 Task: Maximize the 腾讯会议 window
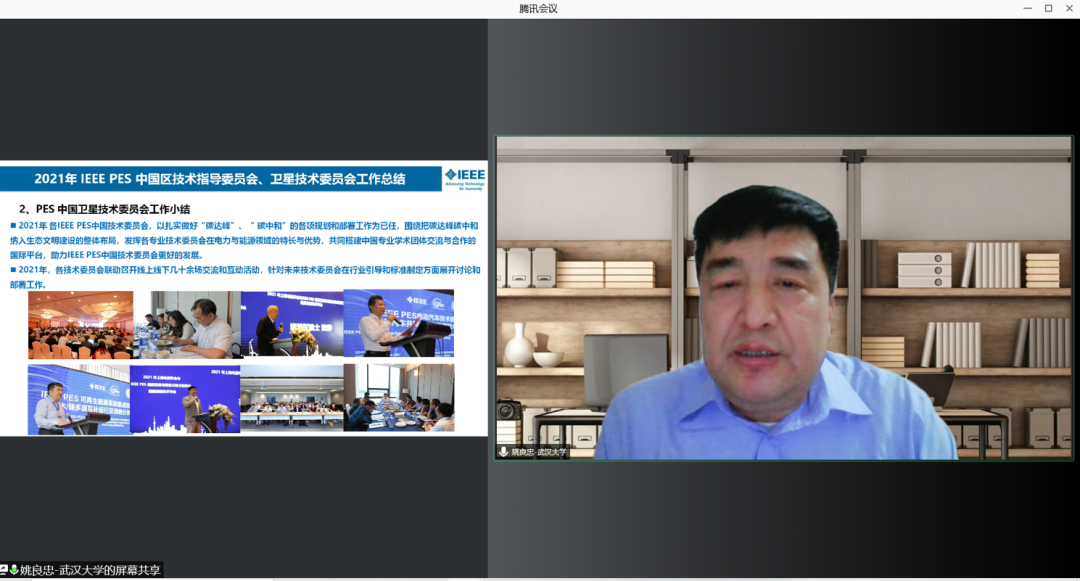[1048, 8]
